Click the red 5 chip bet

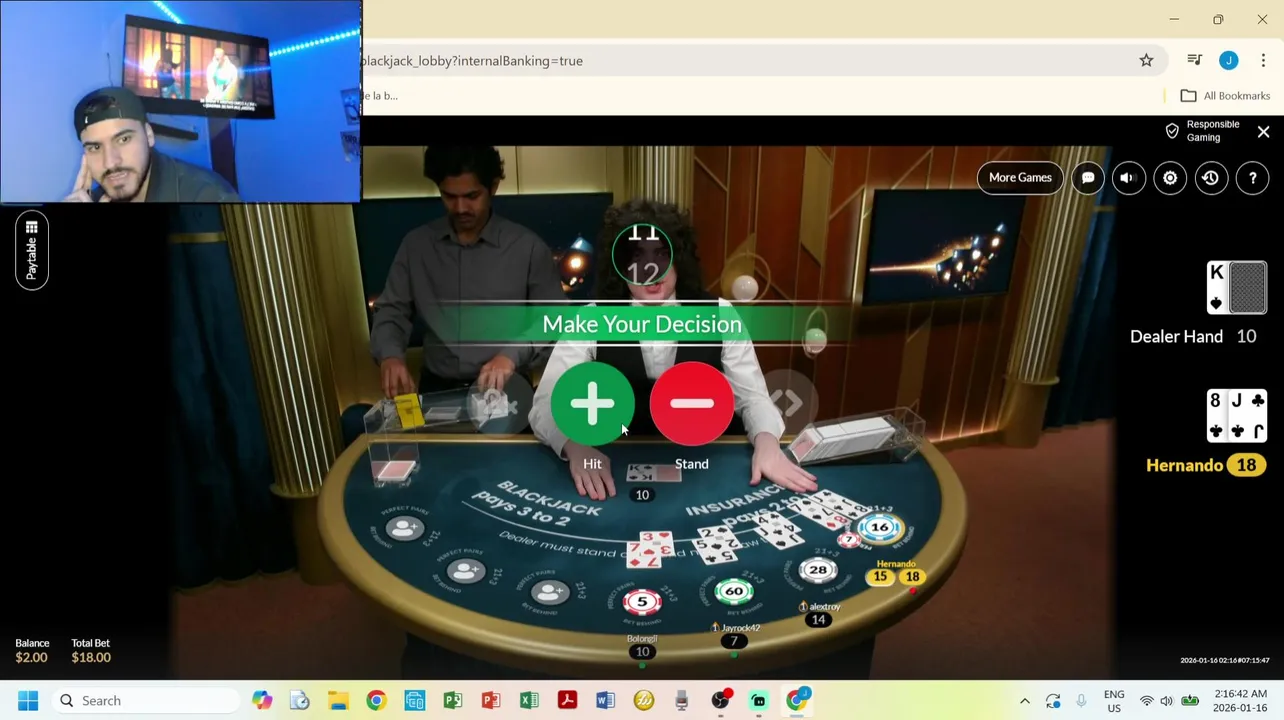pyautogui.click(x=642, y=601)
